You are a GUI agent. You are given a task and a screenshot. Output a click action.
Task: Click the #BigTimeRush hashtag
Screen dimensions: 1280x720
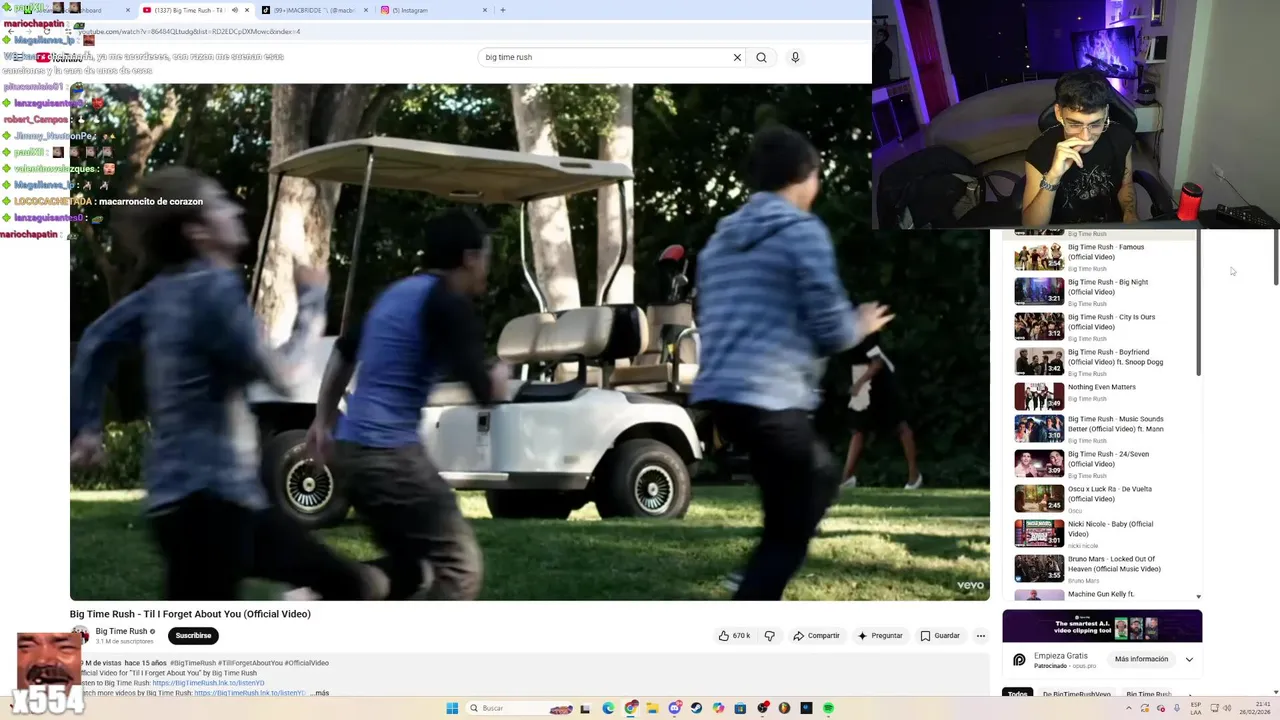pyautogui.click(x=193, y=663)
